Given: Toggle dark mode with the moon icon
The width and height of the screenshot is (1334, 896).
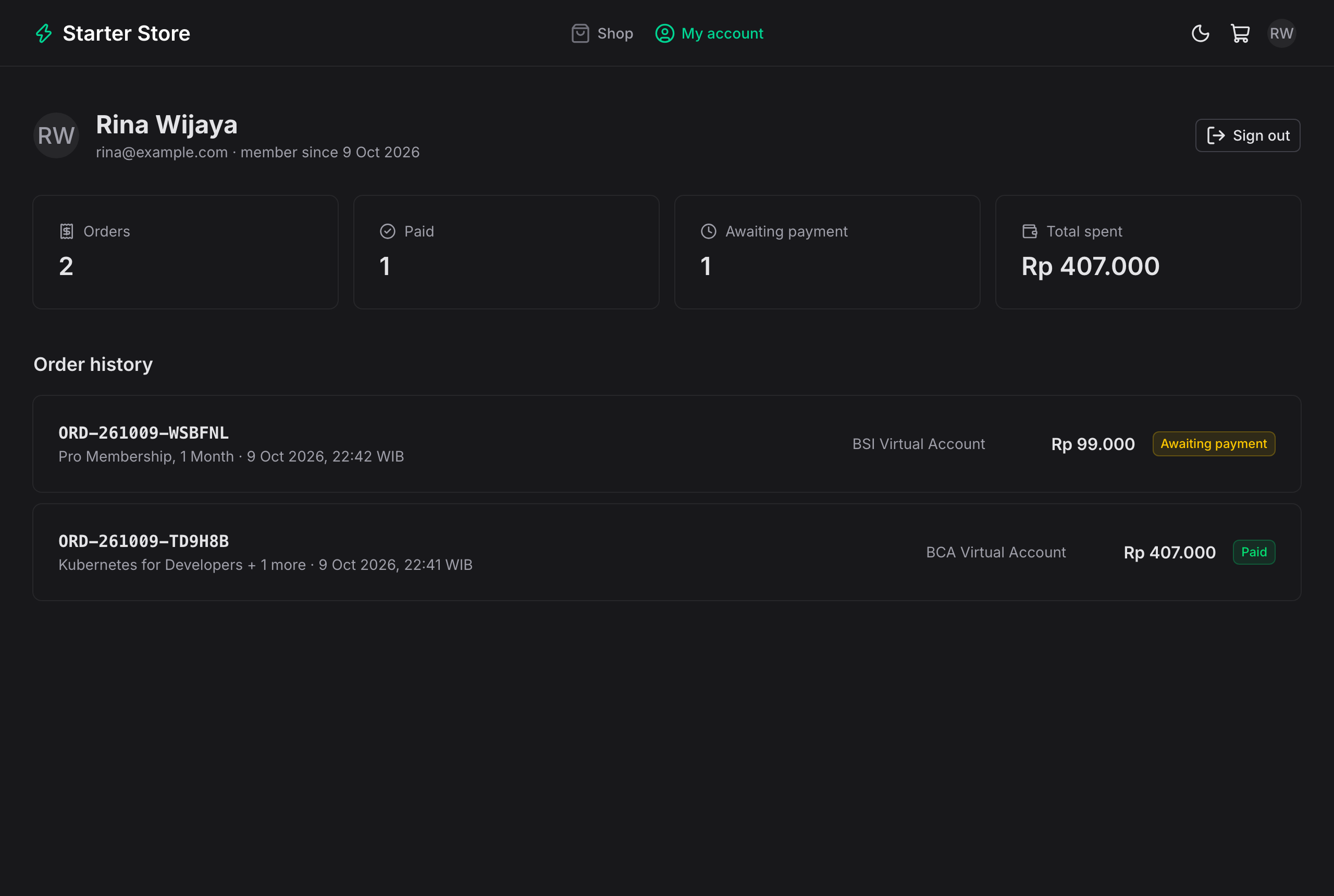Looking at the screenshot, I should pyautogui.click(x=1200, y=33).
